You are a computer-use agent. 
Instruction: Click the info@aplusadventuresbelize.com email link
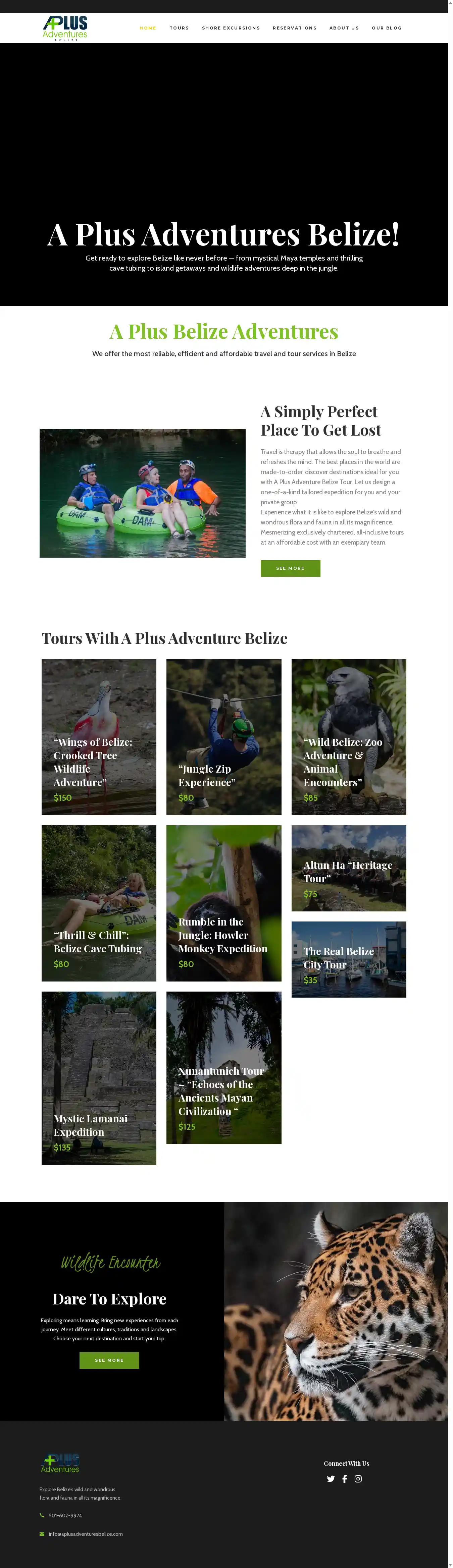pos(86,1533)
